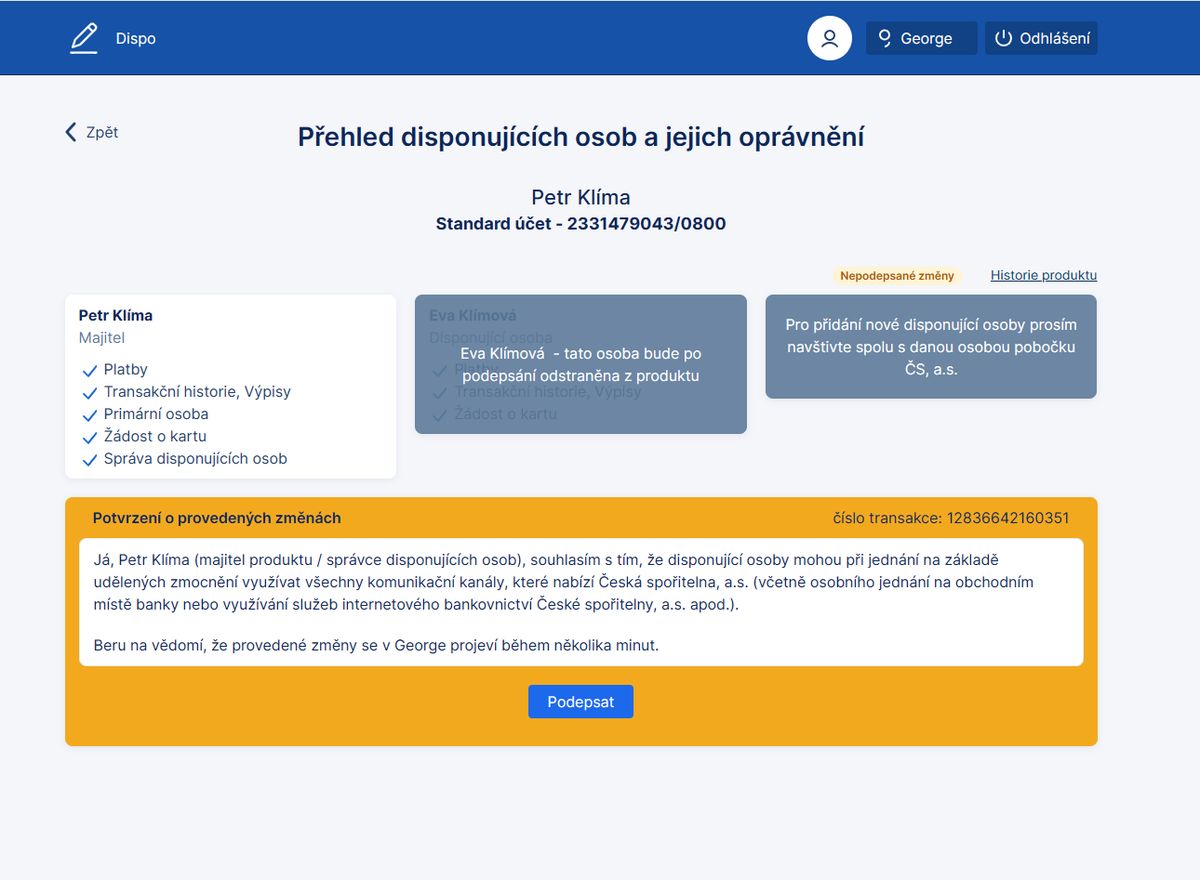Select the account number 2331479043/0800 text
Screen dimensions: 1200x880
pos(646,224)
